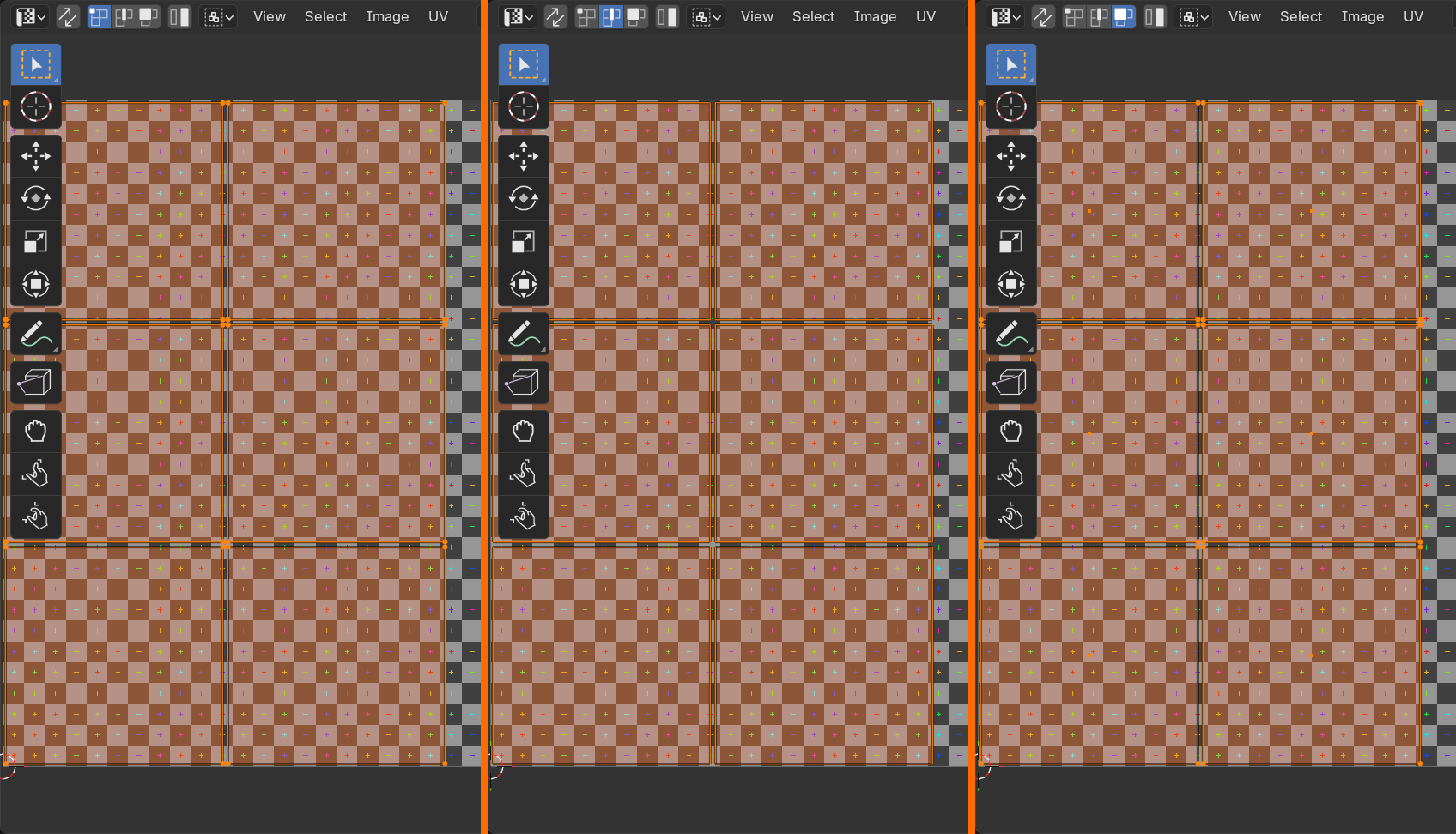Enable face select mode in left panel
Image resolution: width=1456 pixels, height=834 pixels.
coord(149,16)
